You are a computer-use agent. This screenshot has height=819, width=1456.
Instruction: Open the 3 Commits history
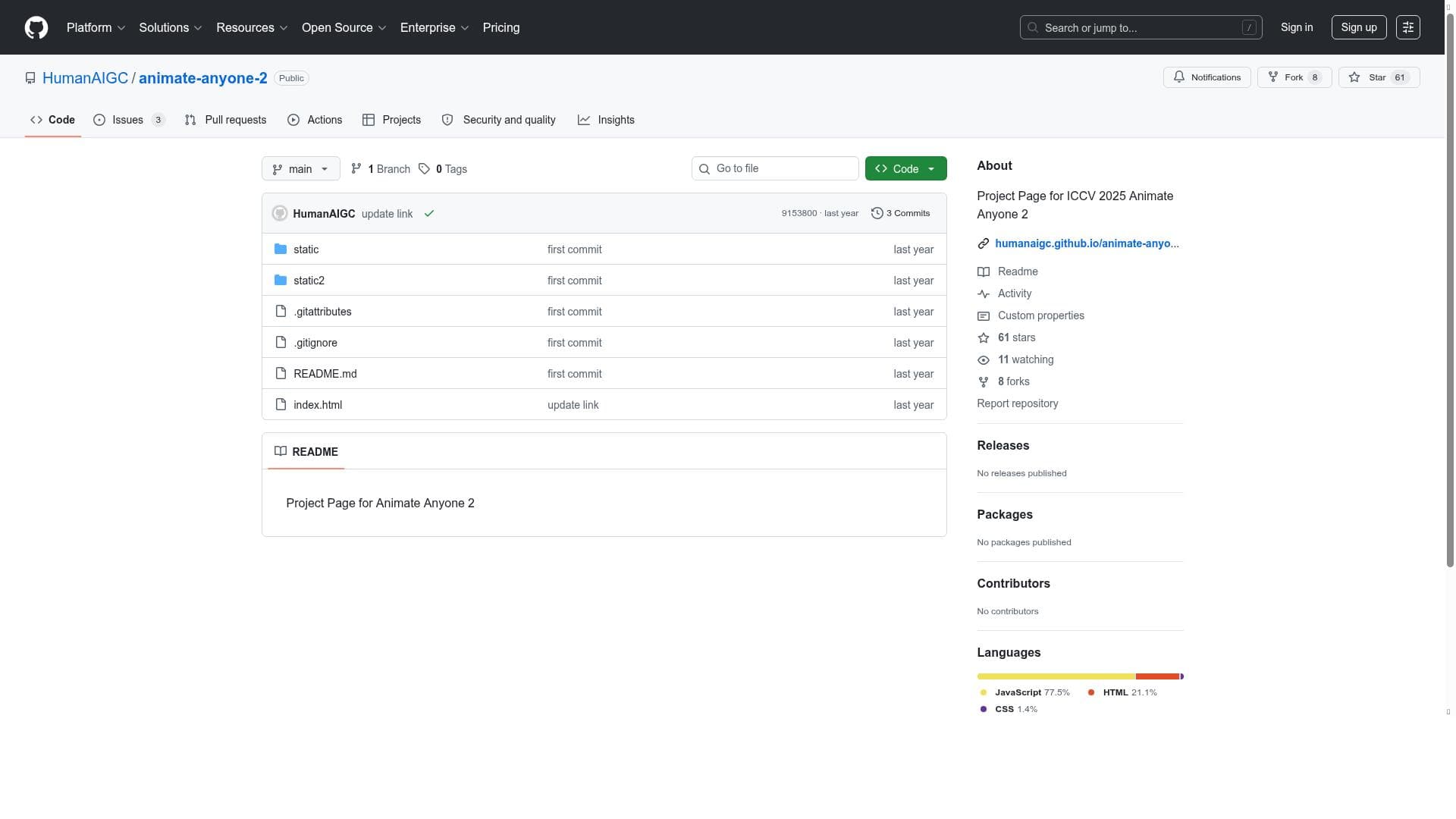click(x=900, y=213)
